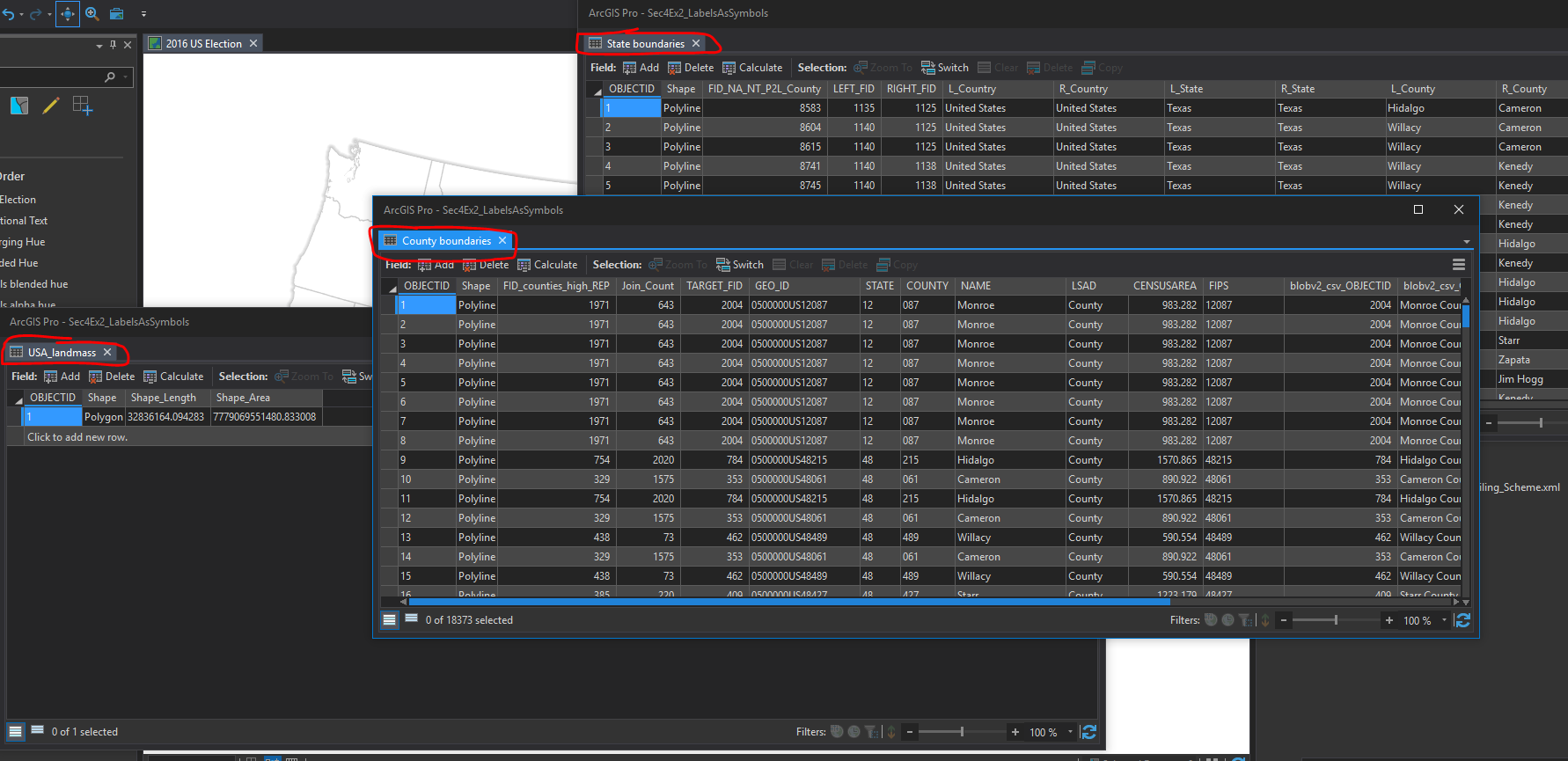Image resolution: width=1568 pixels, height=761 pixels.
Task: Zoom out County boundaries table with minus button
Action: tap(1284, 620)
